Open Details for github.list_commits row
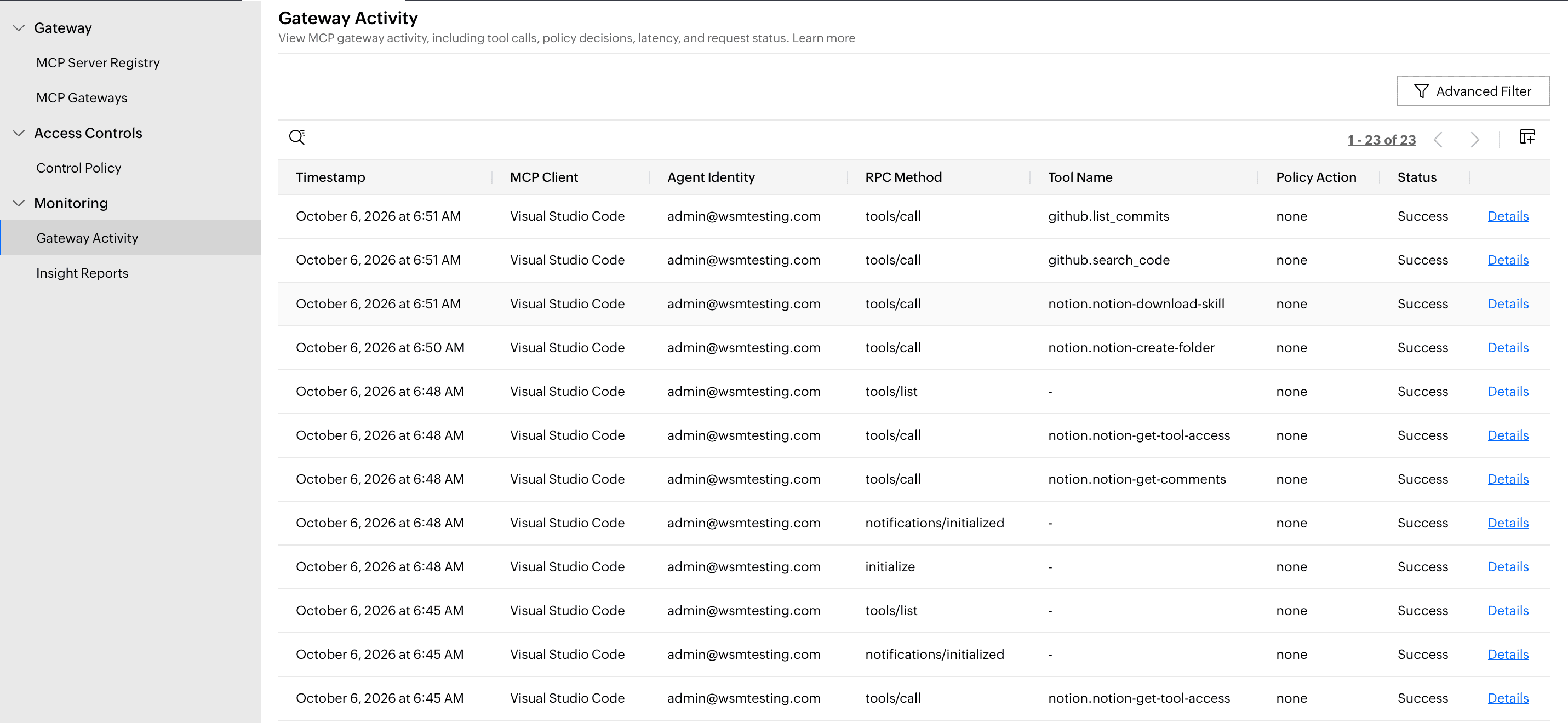The width and height of the screenshot is (1568, 723). pyautogui.click(x=1508, y=216)
